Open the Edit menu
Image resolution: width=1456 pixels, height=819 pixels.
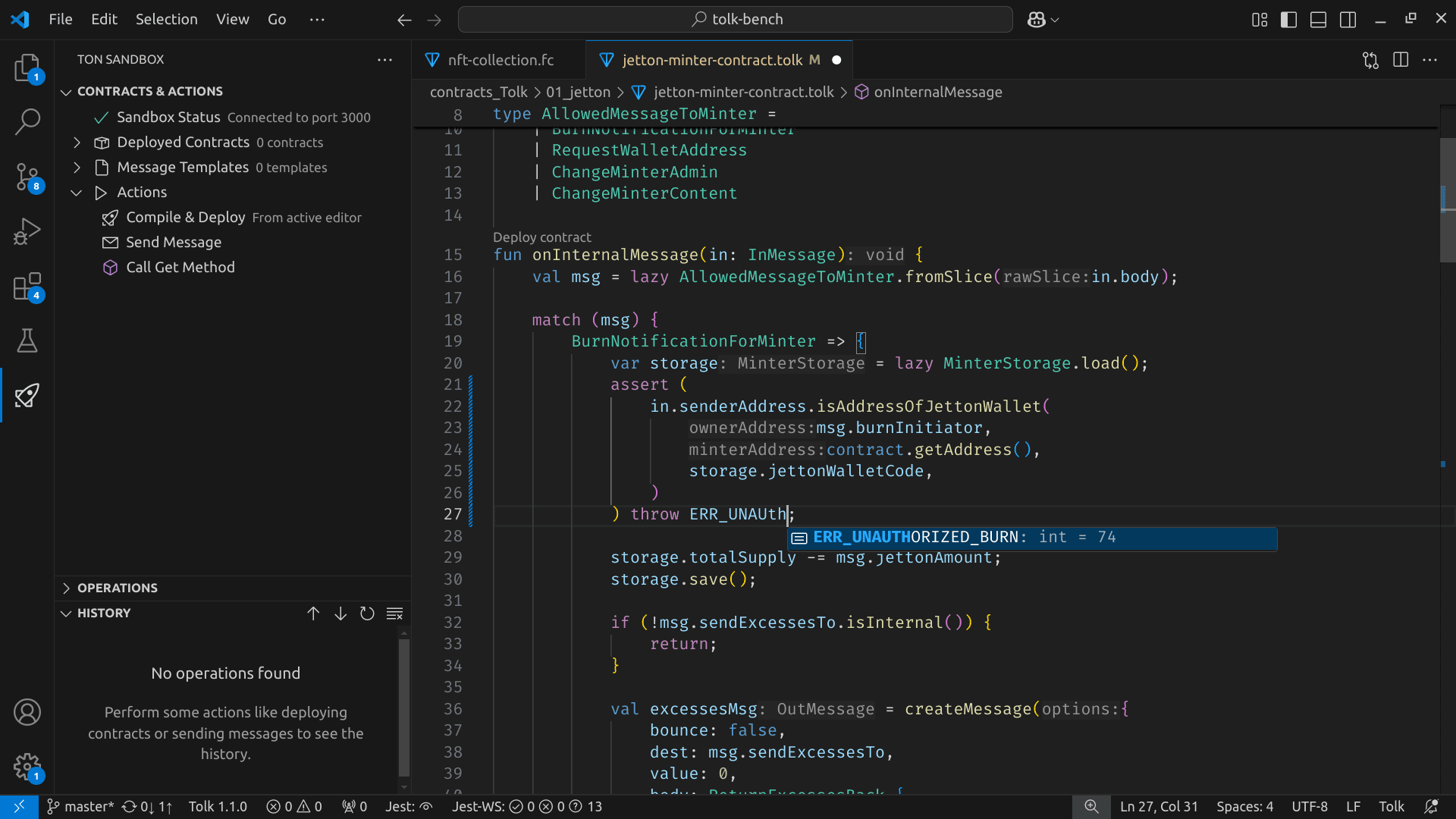[104, 19]
